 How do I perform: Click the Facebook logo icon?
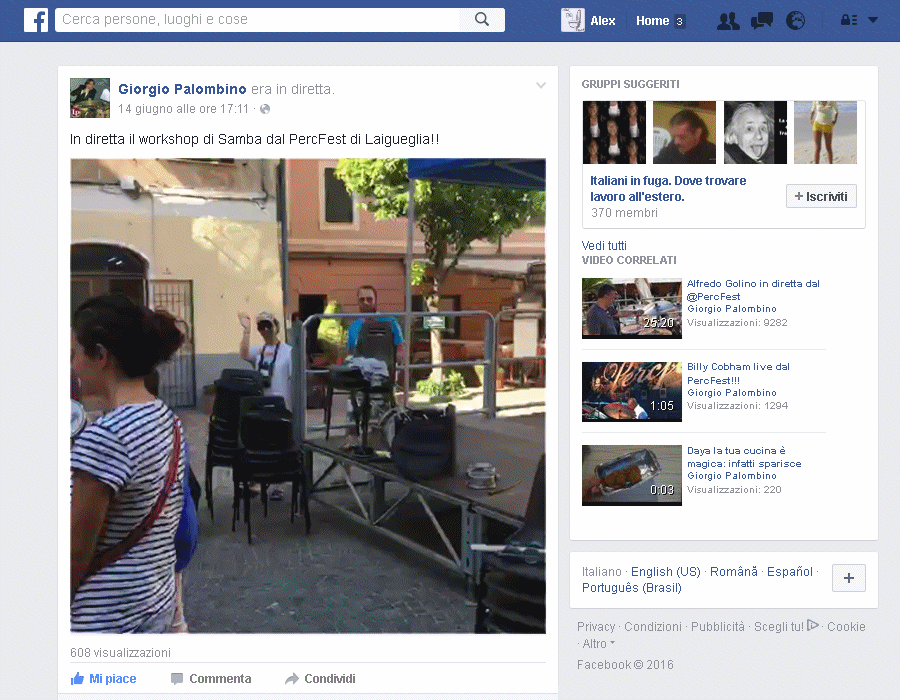click(36, 20)
